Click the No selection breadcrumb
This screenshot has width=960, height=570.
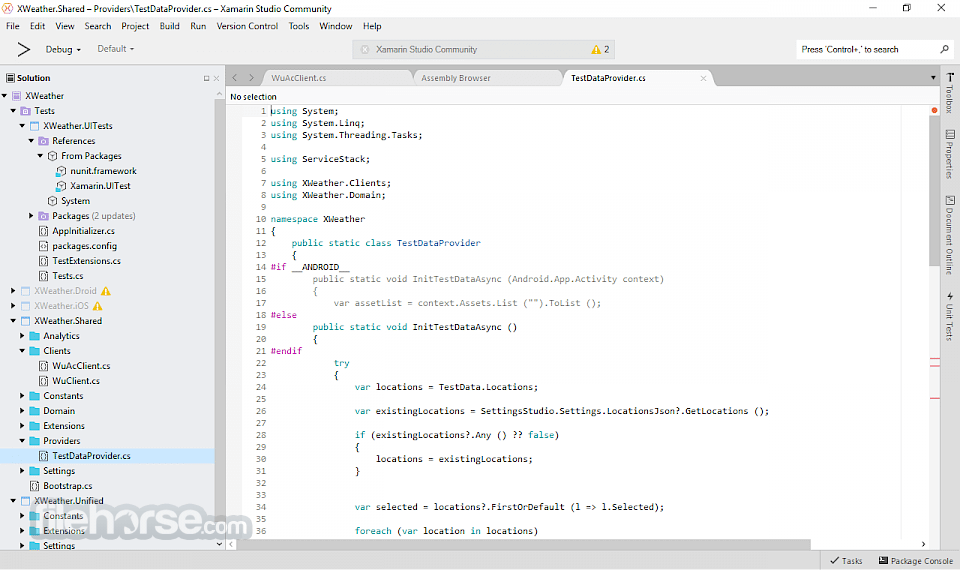(253, 97)
